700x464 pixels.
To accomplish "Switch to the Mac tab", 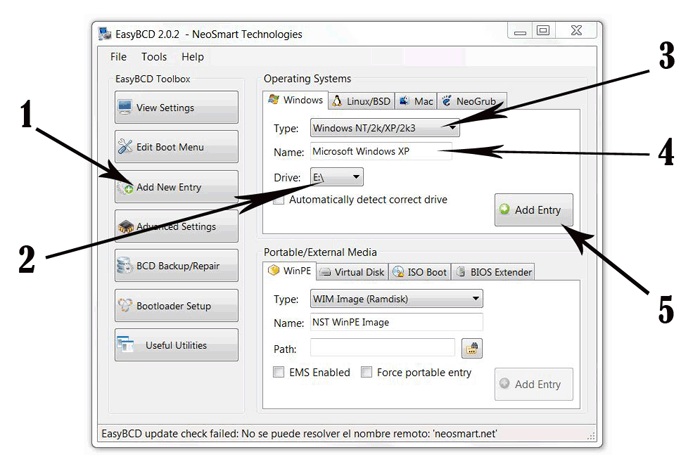I will (417, 101).
